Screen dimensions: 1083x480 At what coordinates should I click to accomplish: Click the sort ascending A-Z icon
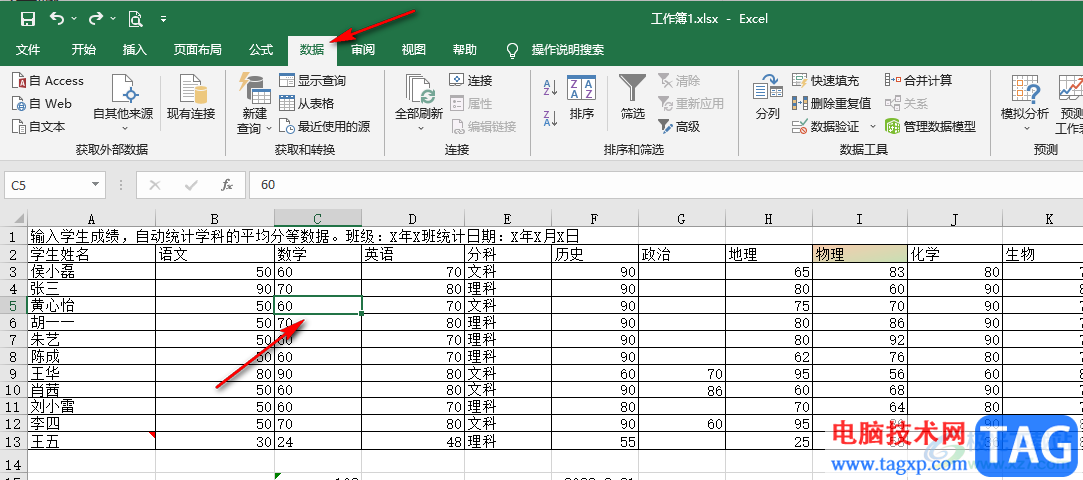550,87
